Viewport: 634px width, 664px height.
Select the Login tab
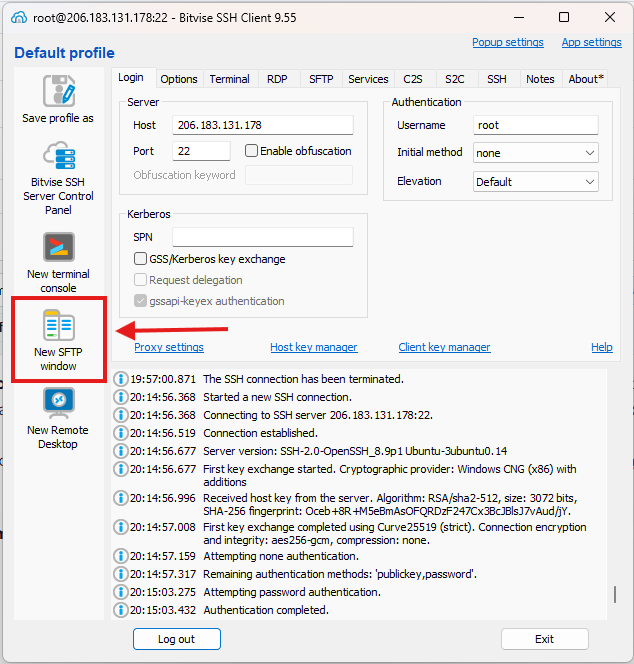coord(131,77)
